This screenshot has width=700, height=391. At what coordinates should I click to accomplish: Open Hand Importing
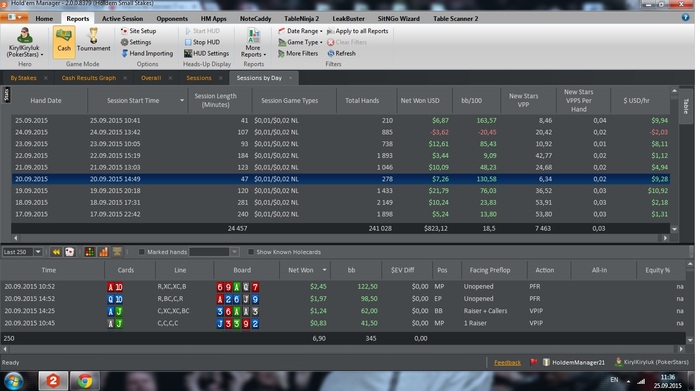coord(147,53)
